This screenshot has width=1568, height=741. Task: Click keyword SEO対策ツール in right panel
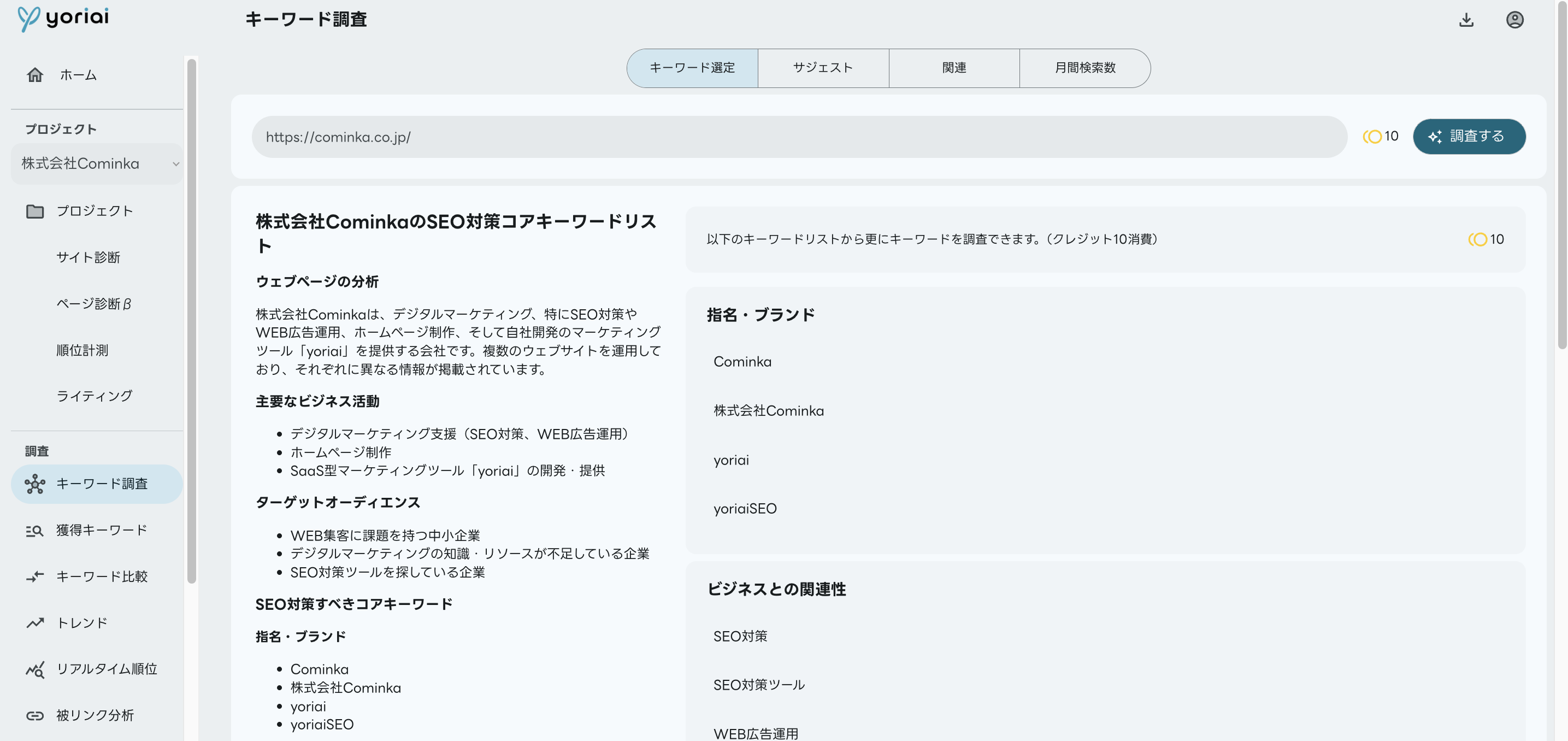758,685
